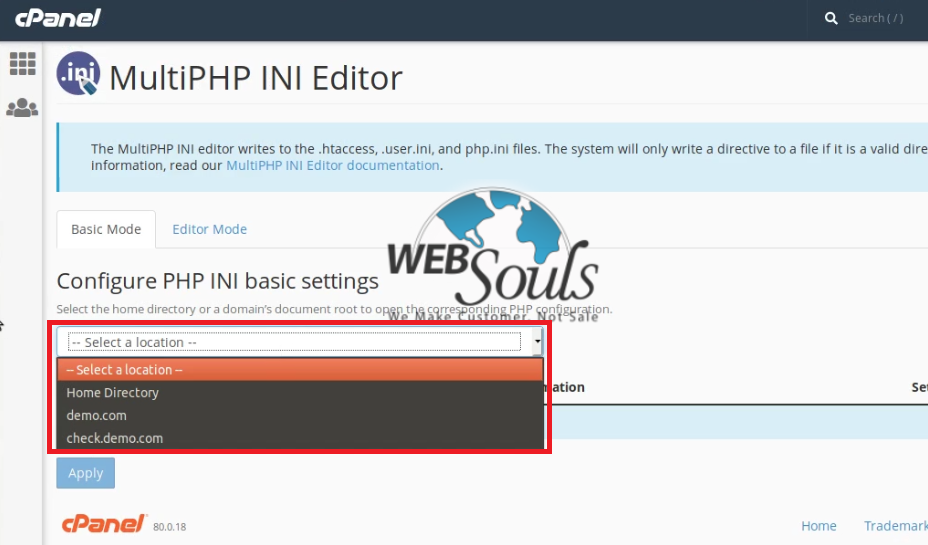Choose the highlighted Select a location option
Image resolution: width=928 pixels, height=545 pixels.
coord(300,369)
